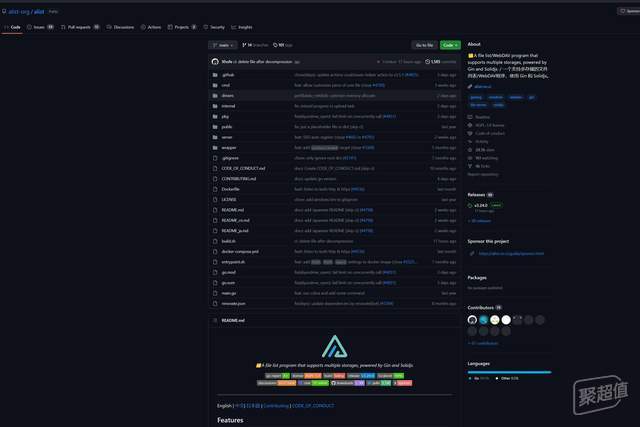
Task: Click the folder icon beside drivers
Action: coord(215,96)
